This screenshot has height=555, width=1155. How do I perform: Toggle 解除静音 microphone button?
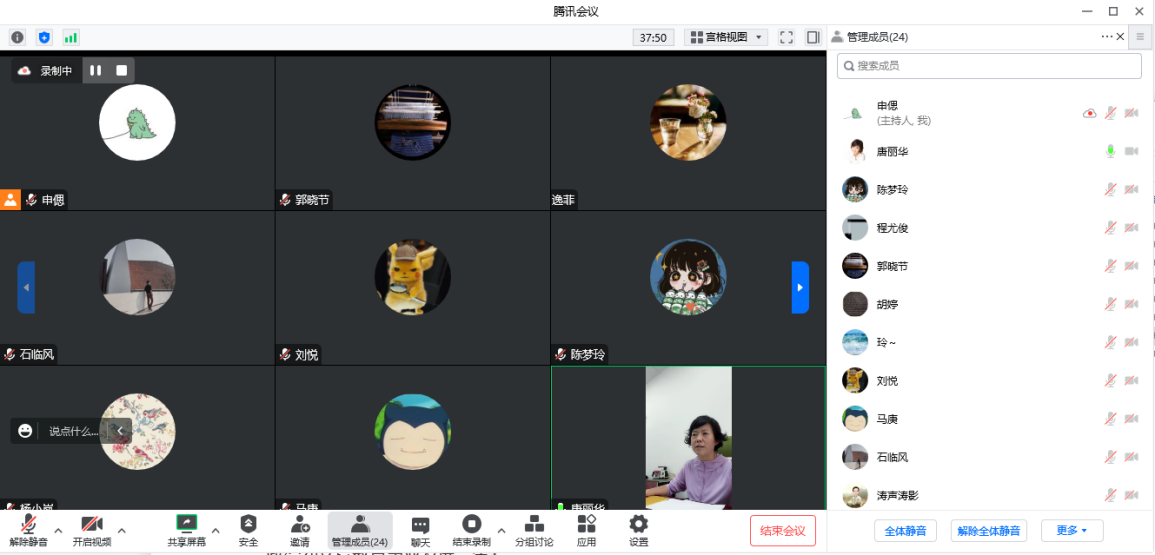pyautogui.click(x=28, y=529)
